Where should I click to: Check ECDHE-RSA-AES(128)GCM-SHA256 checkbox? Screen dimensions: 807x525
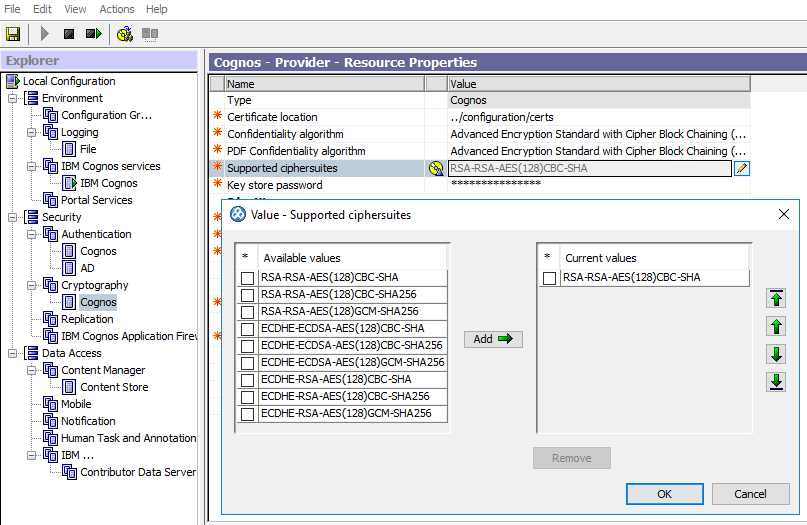(x=248, y=414)
